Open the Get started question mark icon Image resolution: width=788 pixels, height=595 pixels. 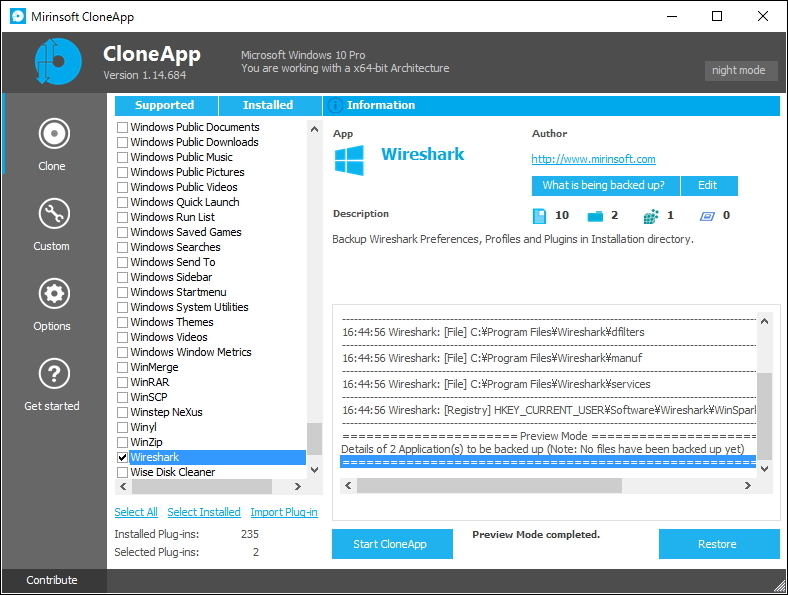point(54,374)
